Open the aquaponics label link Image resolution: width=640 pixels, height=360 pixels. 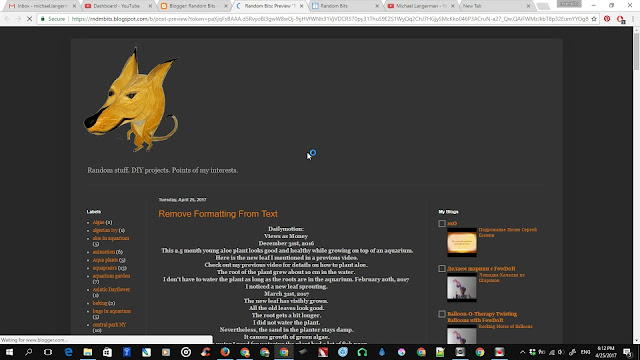click(104, 268)
